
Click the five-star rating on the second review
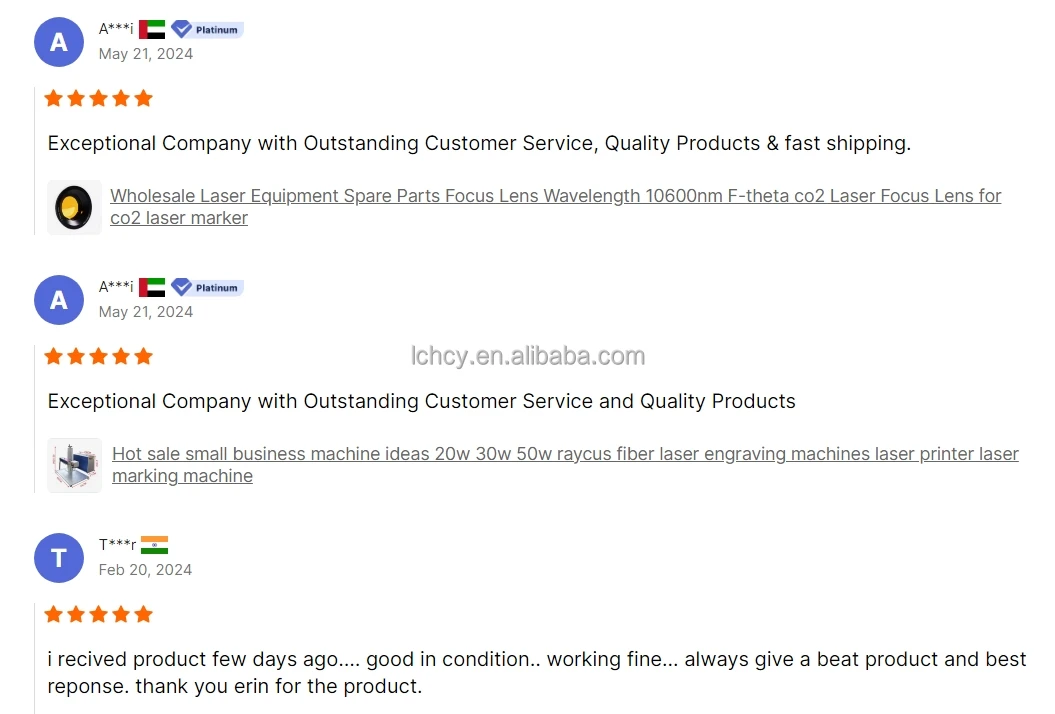[99, 356]
